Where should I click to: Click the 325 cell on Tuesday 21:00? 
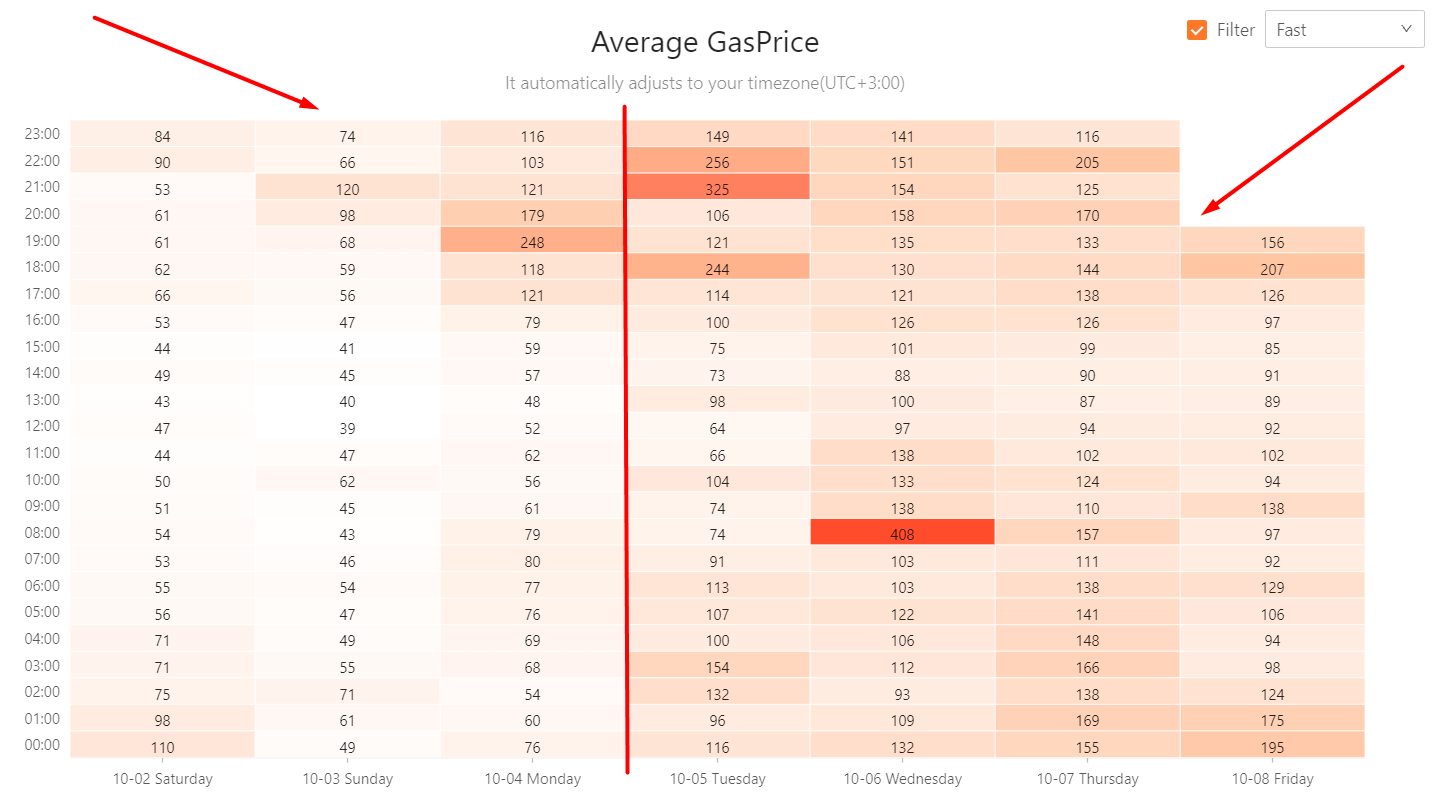coord(717,189)
